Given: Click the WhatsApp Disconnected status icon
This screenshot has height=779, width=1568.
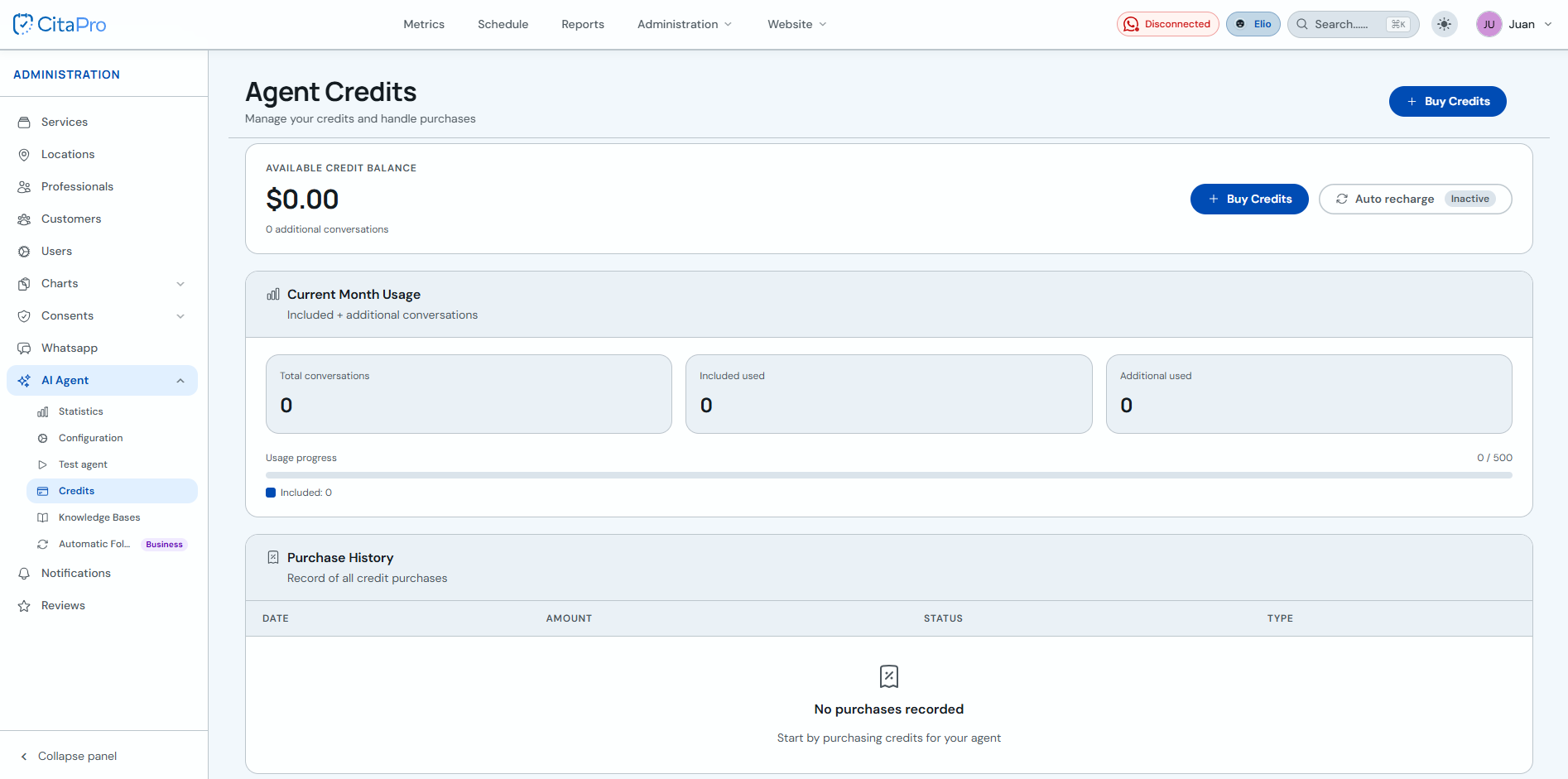Looking at the screenshot, I should point(1131,24).
